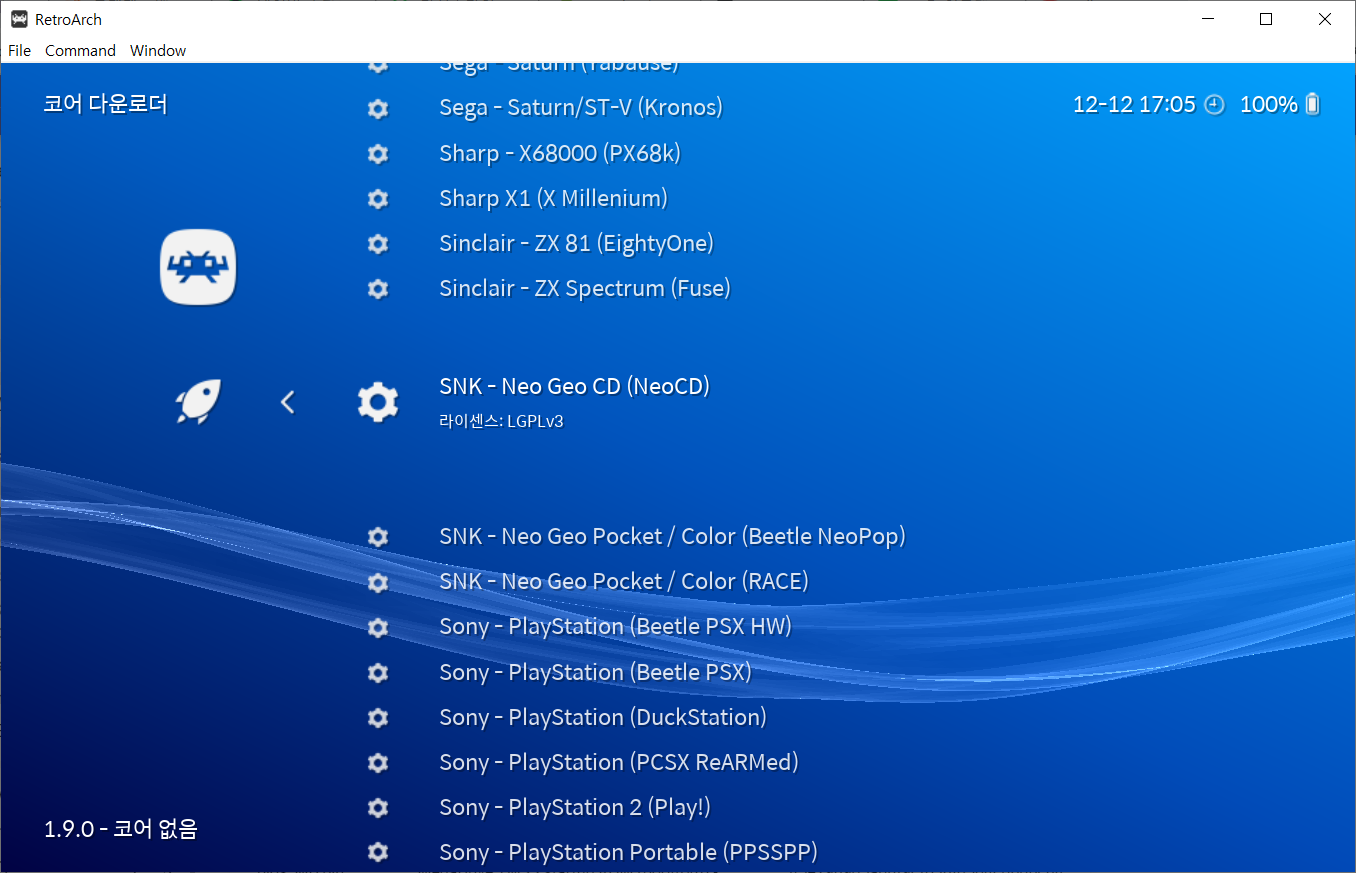The image size is (1356, 873).
Task: Click gear icon beside Beetle PSX HW
Action: coord(378,627)
